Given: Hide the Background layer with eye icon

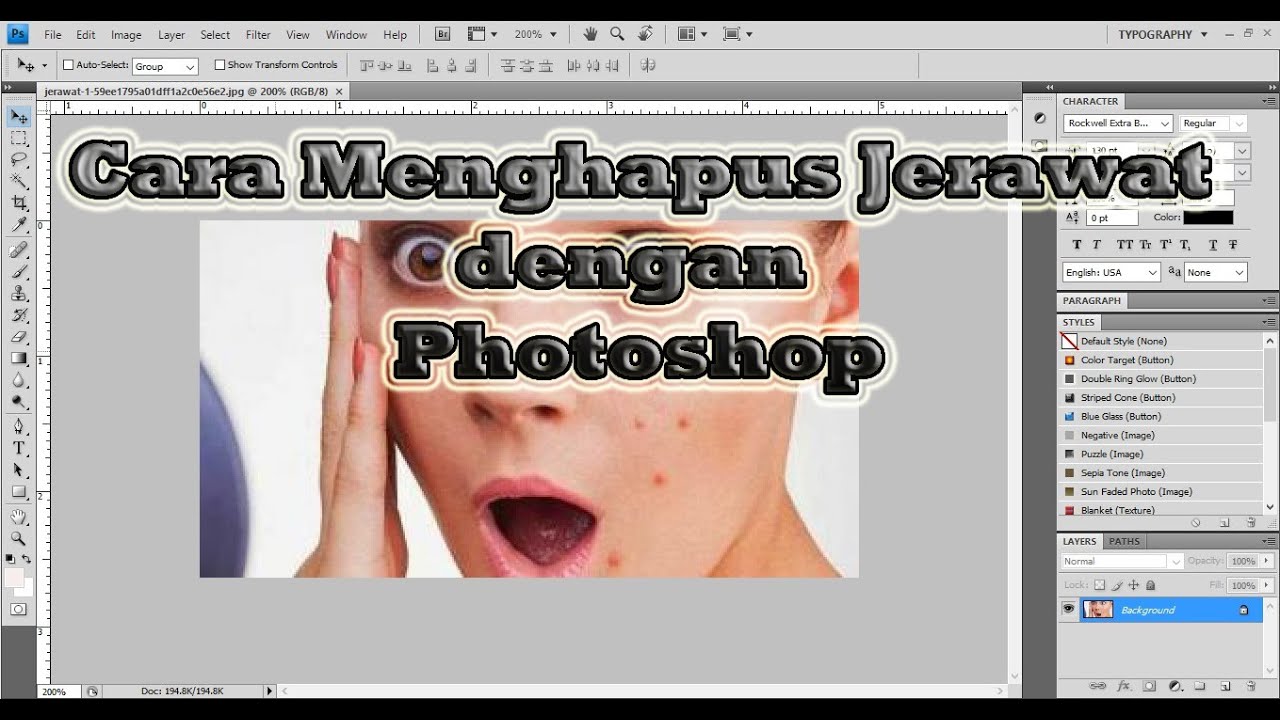Looking at the screenshot, I should click(1068, 609).
